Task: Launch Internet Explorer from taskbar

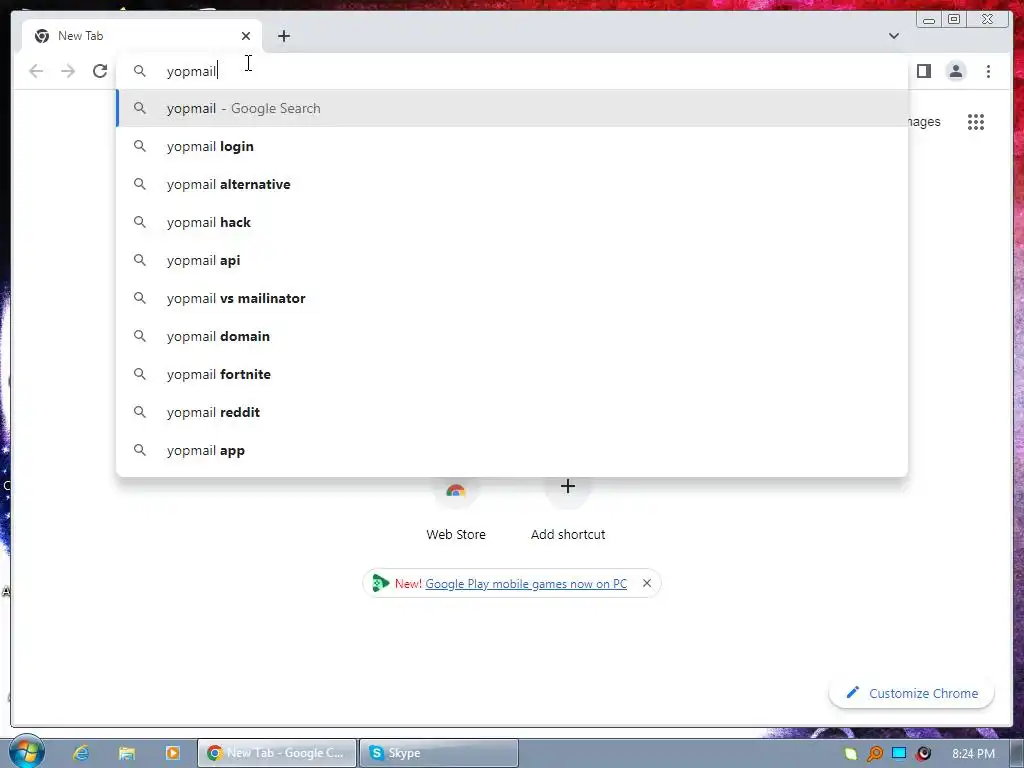Action: pos(80,753)
